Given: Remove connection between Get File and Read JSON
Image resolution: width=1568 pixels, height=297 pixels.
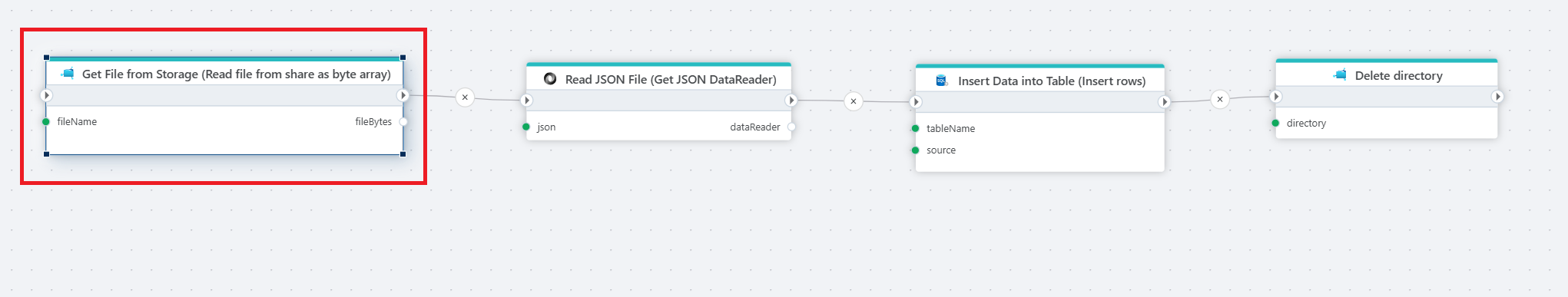Looking at the screenshot, I should tap(465, 97).
